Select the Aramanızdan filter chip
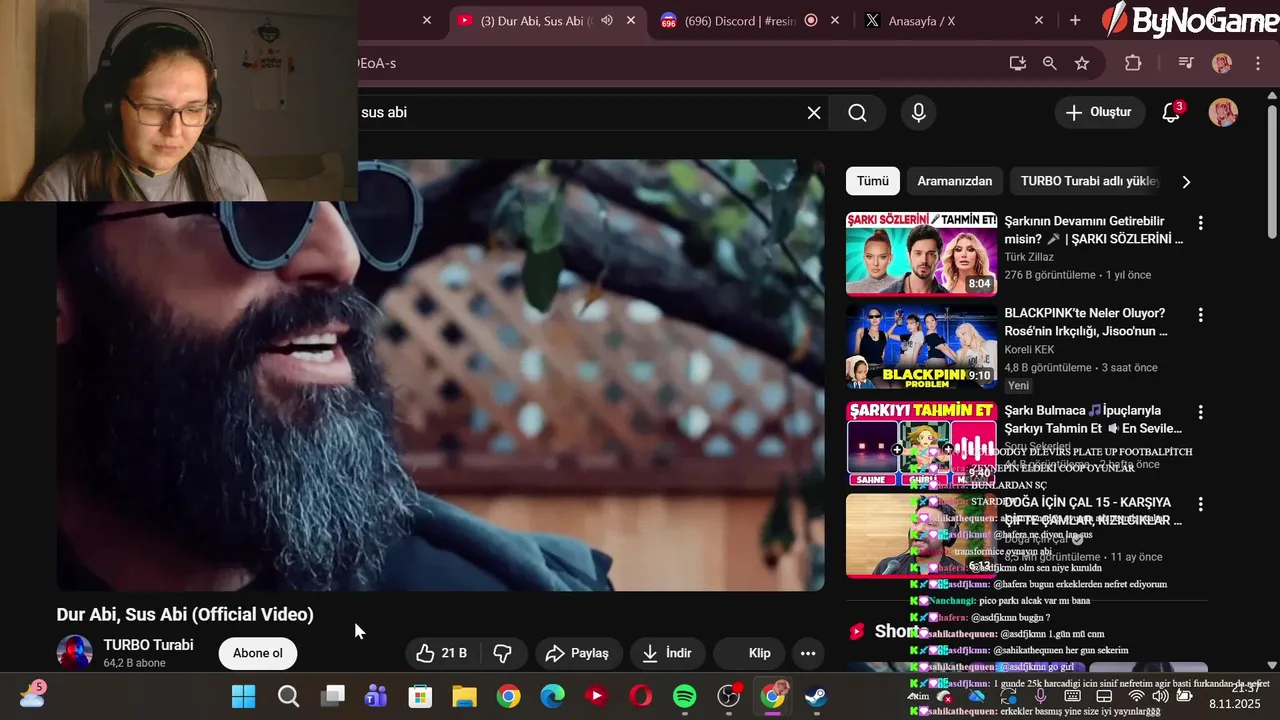This screenshot has height=720, width=1280. [955, 181]
